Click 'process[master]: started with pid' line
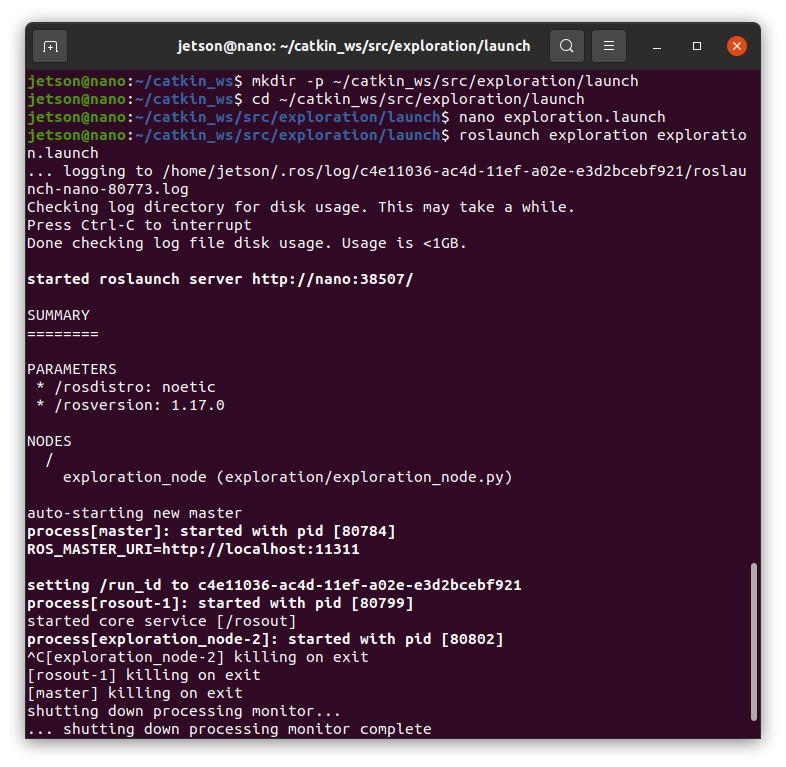Viewport: 786px width, 767px height. 211,531
